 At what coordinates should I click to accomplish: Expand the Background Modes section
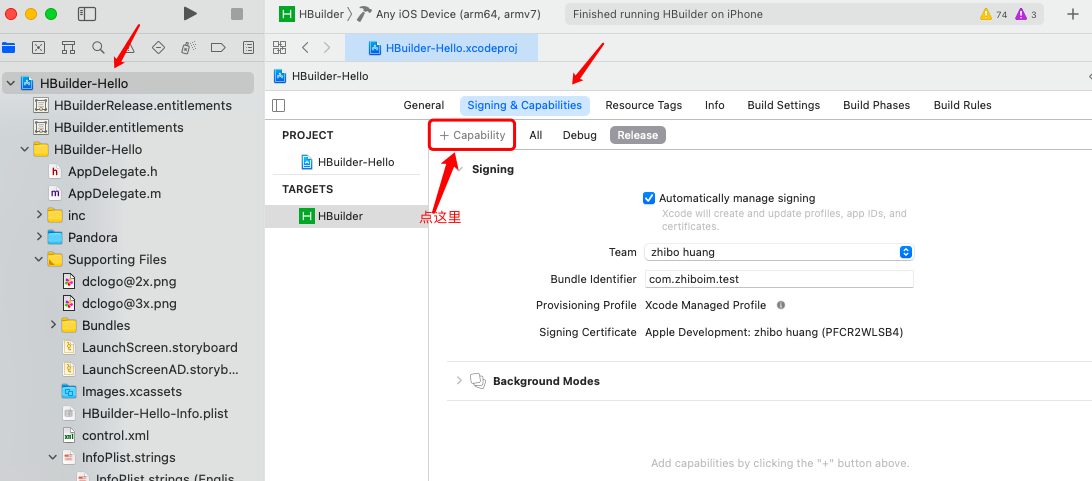click(459, 381)
